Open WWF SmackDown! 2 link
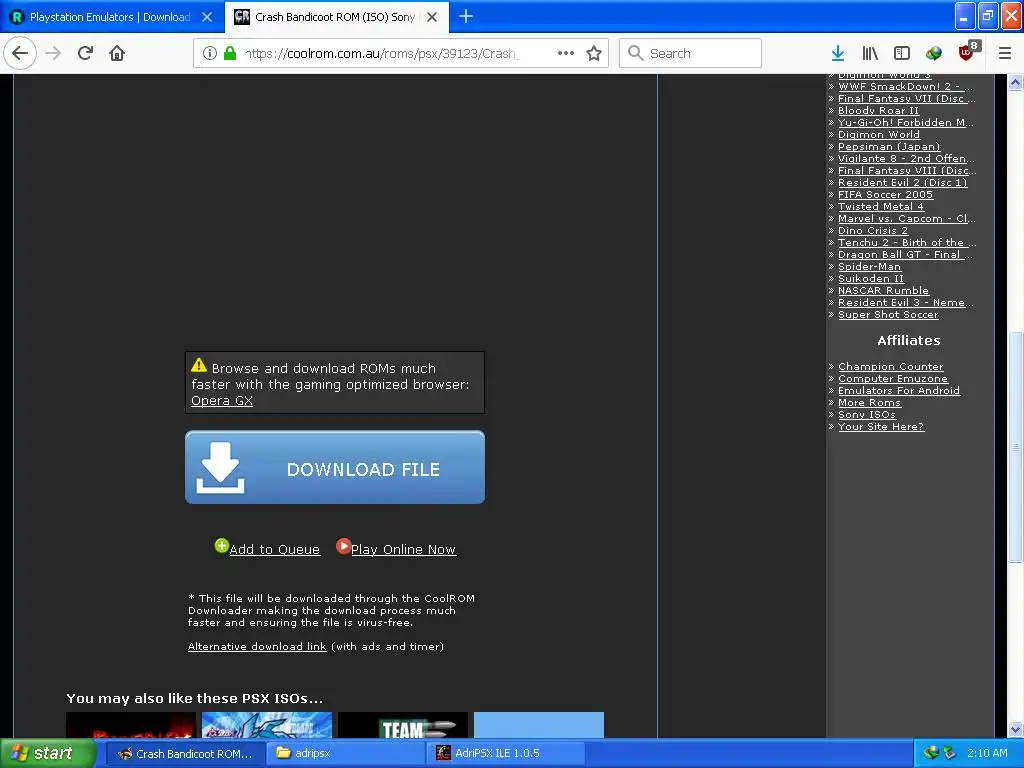This screenshot has height=768, width=1024. (x=905, y=86)
